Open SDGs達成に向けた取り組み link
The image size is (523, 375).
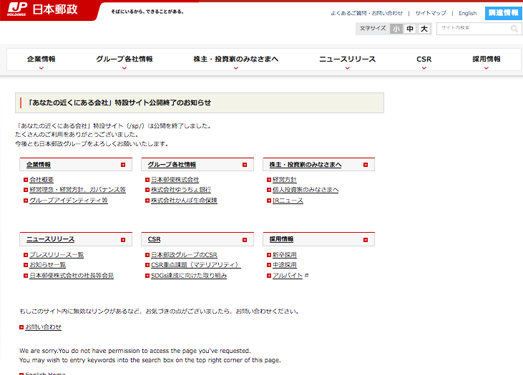pyautogui.click(x=189, y=276)
